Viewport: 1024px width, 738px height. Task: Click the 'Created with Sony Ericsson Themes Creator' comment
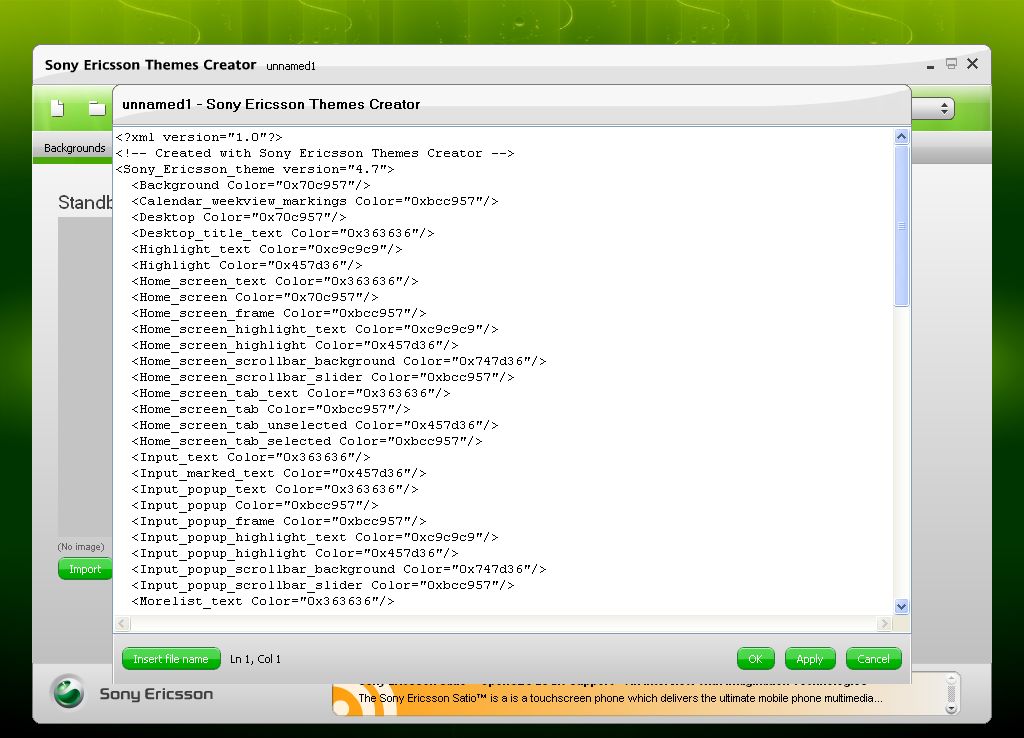[315, 153]
